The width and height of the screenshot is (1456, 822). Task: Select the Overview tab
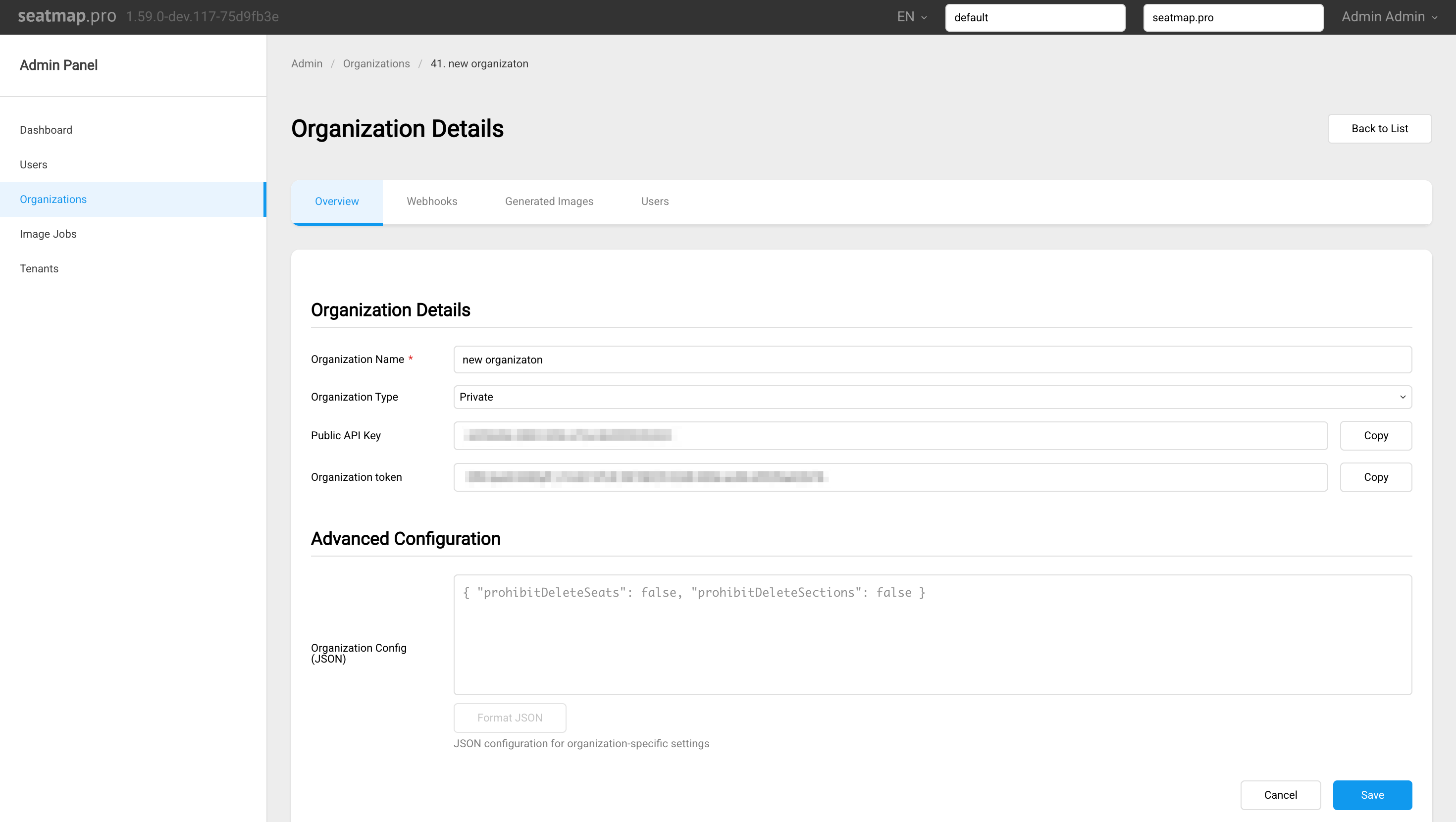pyautogui.click(x=337, y=201)
